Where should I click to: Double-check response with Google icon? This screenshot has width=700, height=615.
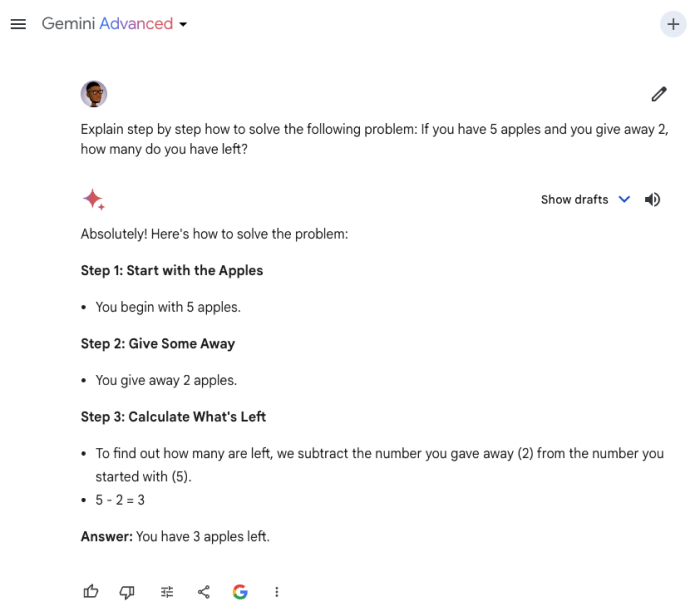(240, 592)
